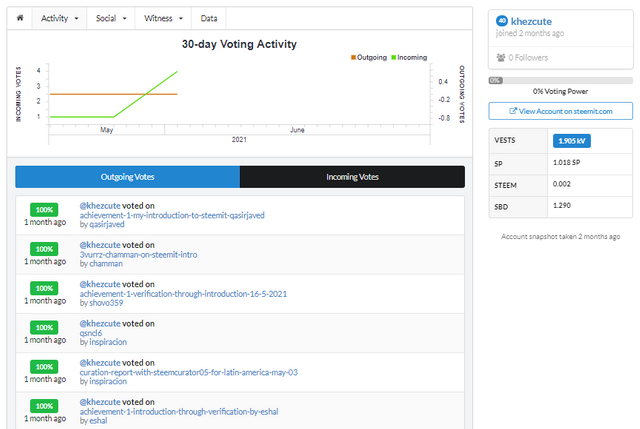The width and height of the screenshot is (640, 429).
Task: Open the home icon in navigation bar
Action: (x=20, y=18)
